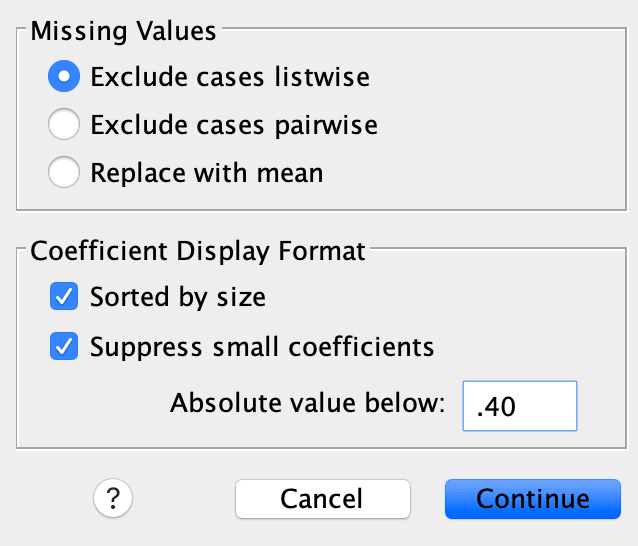Click the Coefficient Display Format group heading
The height and width of the screenshot is (546, 638).
(x=198, y=251)
